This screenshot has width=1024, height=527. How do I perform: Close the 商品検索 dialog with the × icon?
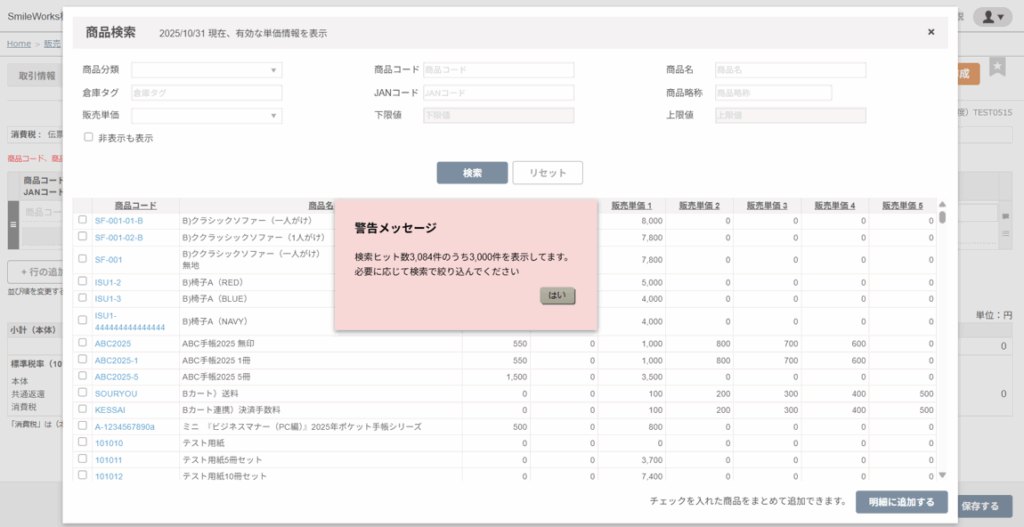(931, 32)
